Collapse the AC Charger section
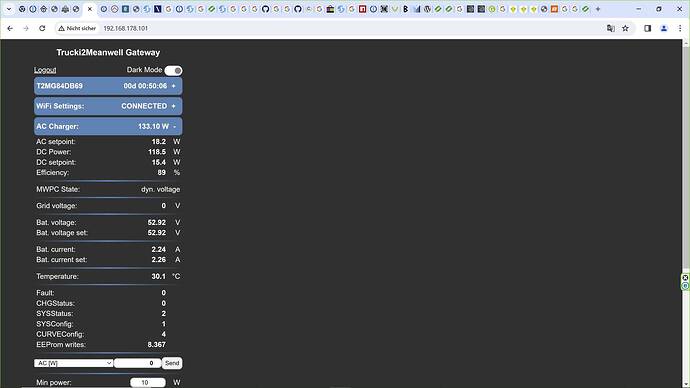The image size is (690, 388). pyautogui.click(x=108, y=126)
